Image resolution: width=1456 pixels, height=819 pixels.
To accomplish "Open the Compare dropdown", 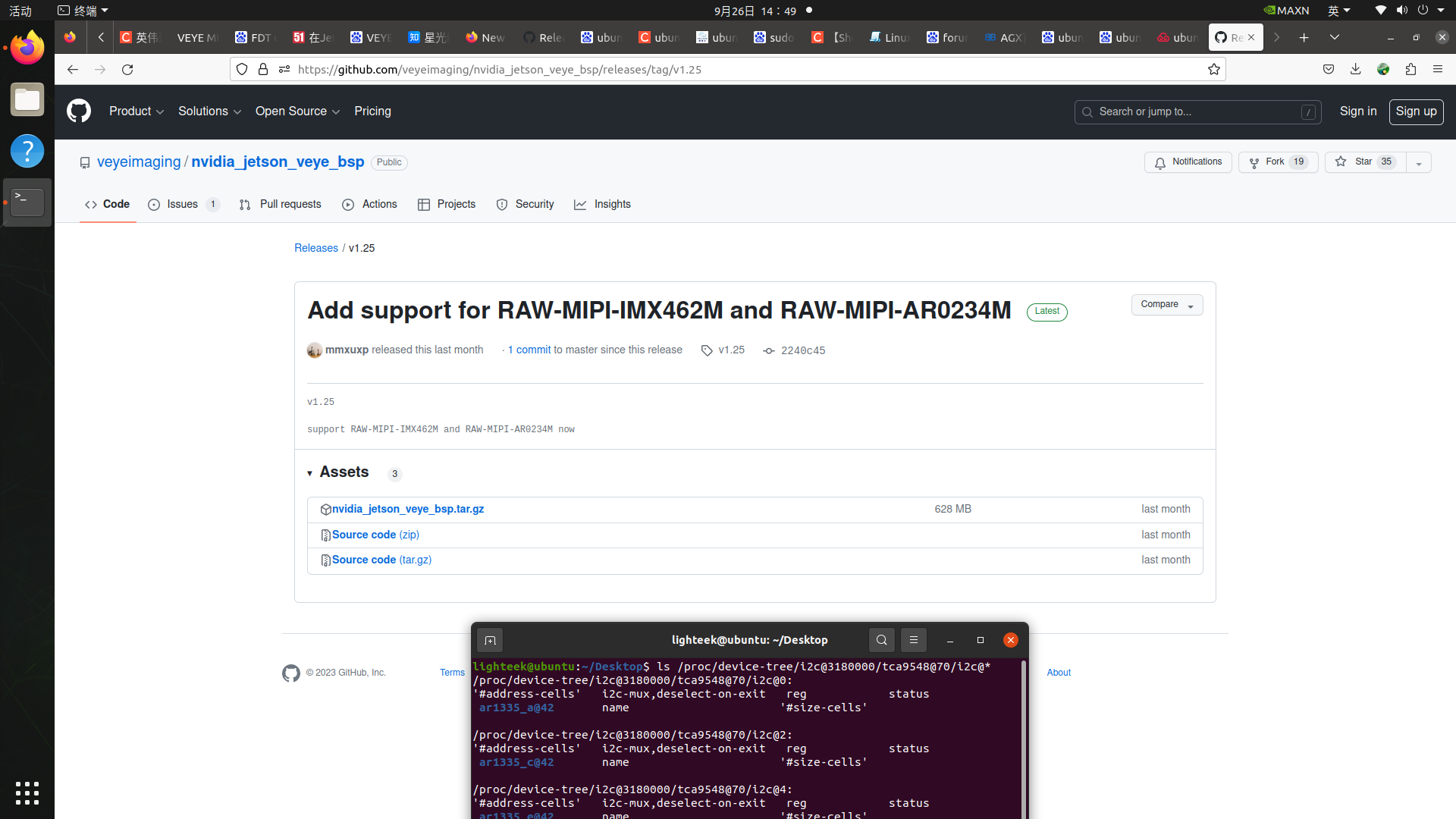I will (1167, 304).
